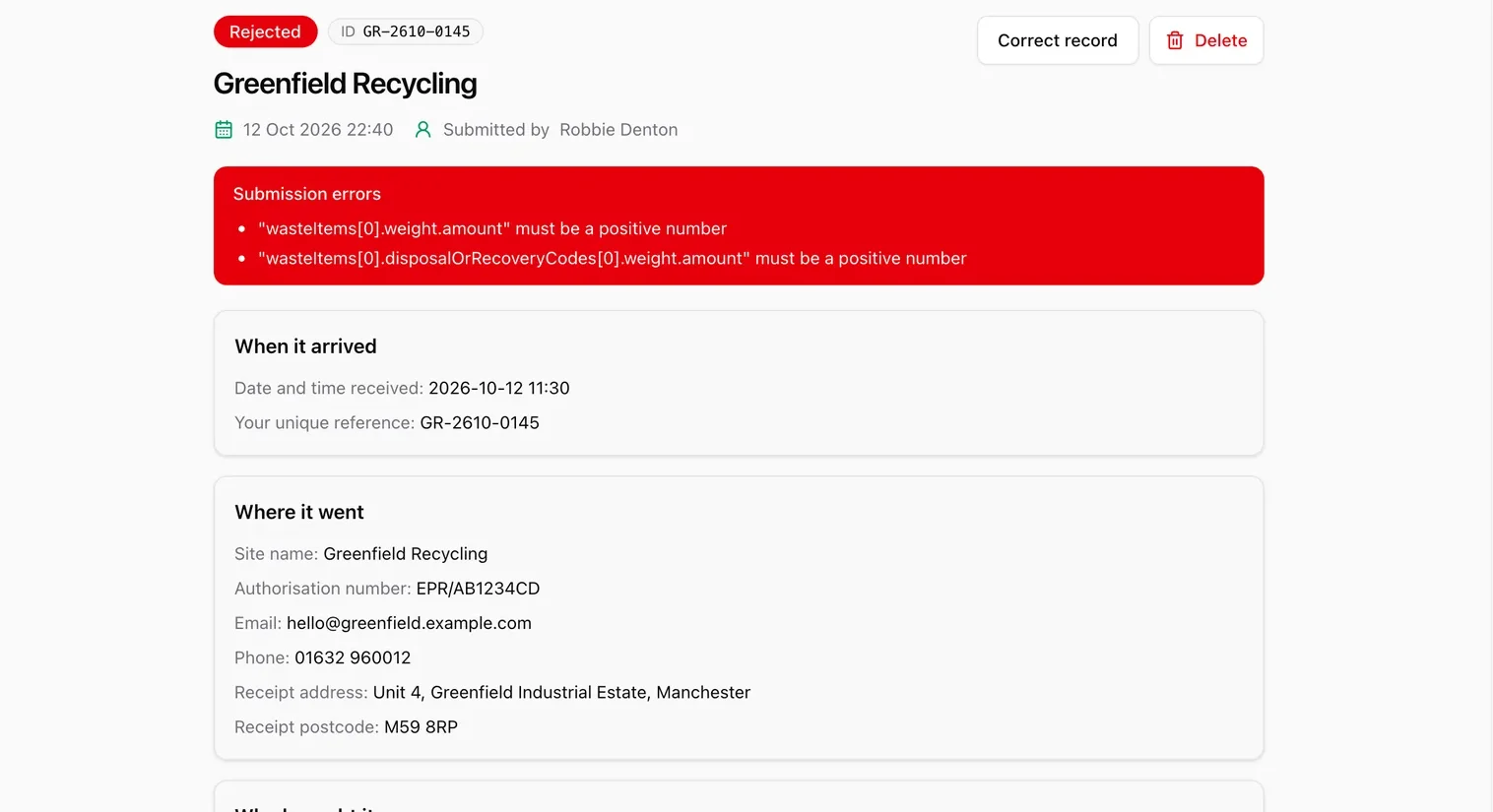The width and height of the screenshot is (1493, 812).
Task: Click the Where it went heading
Action: pyautogui.click(x=299, y=512)
